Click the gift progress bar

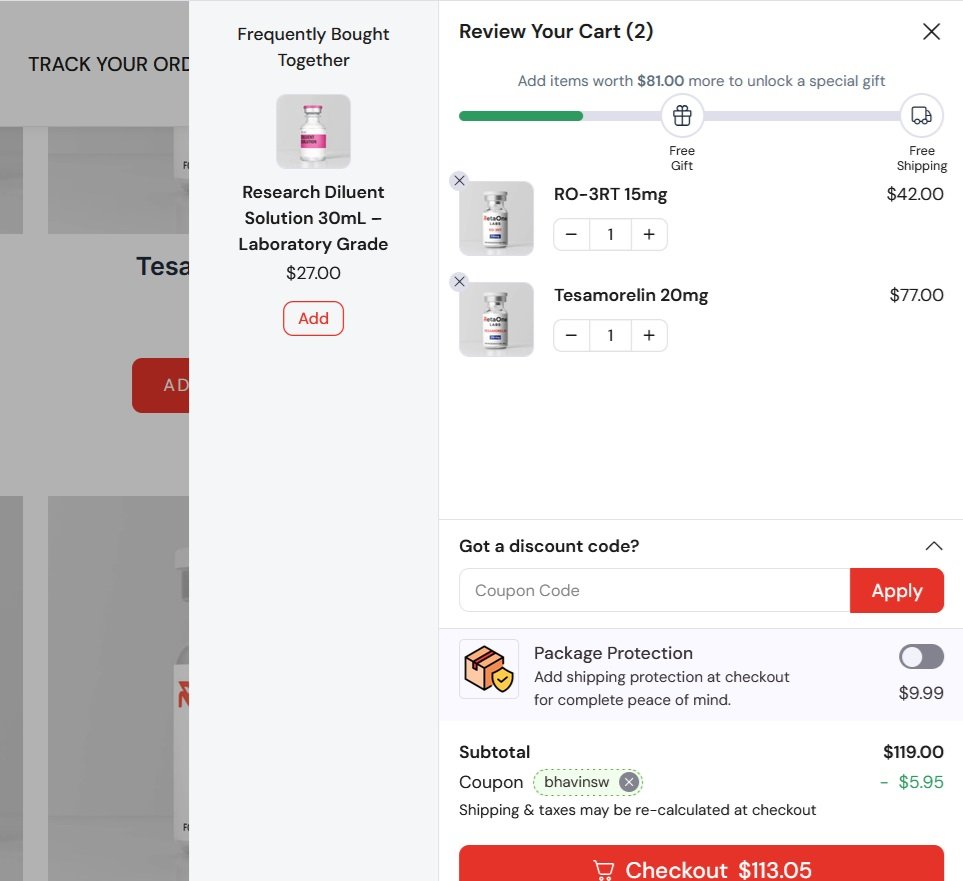coord(679,116)
